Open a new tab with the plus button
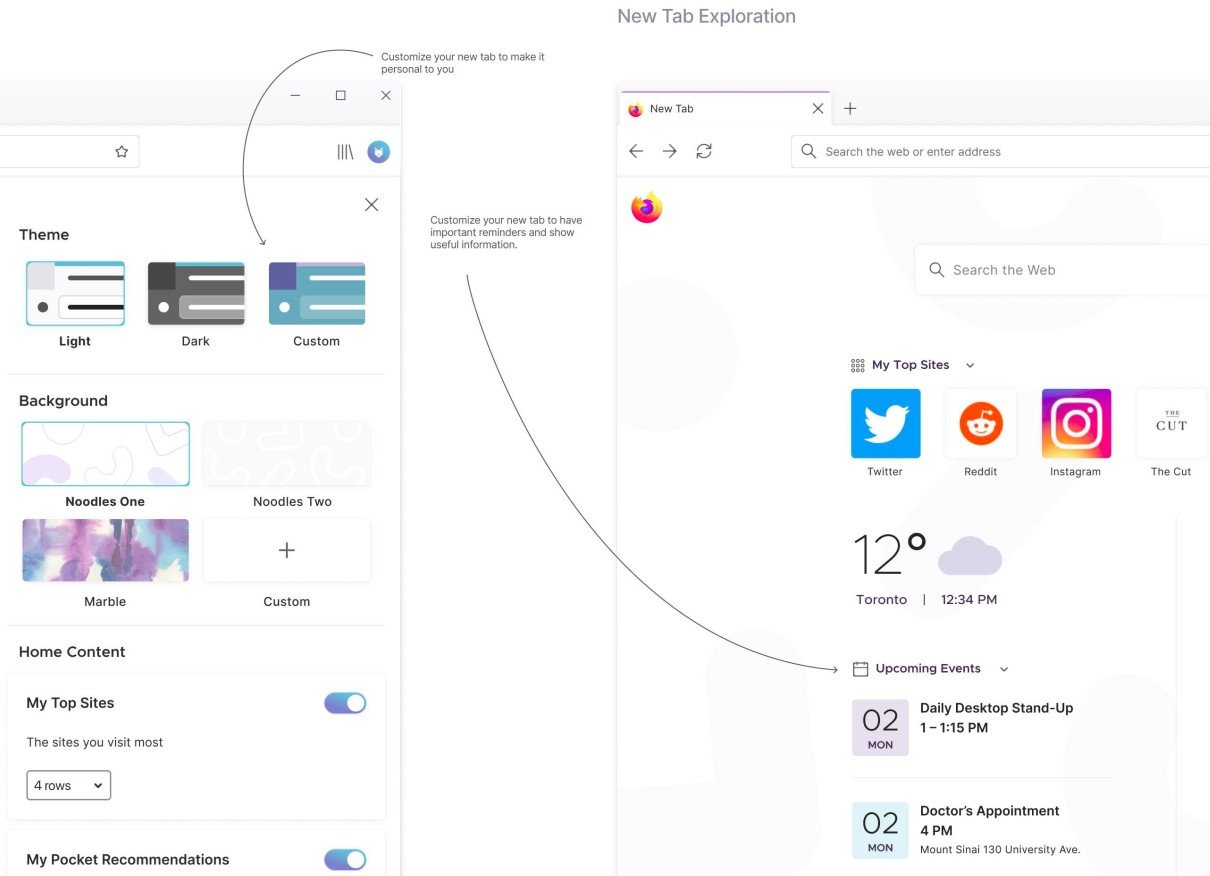 (x=850, y=108)
